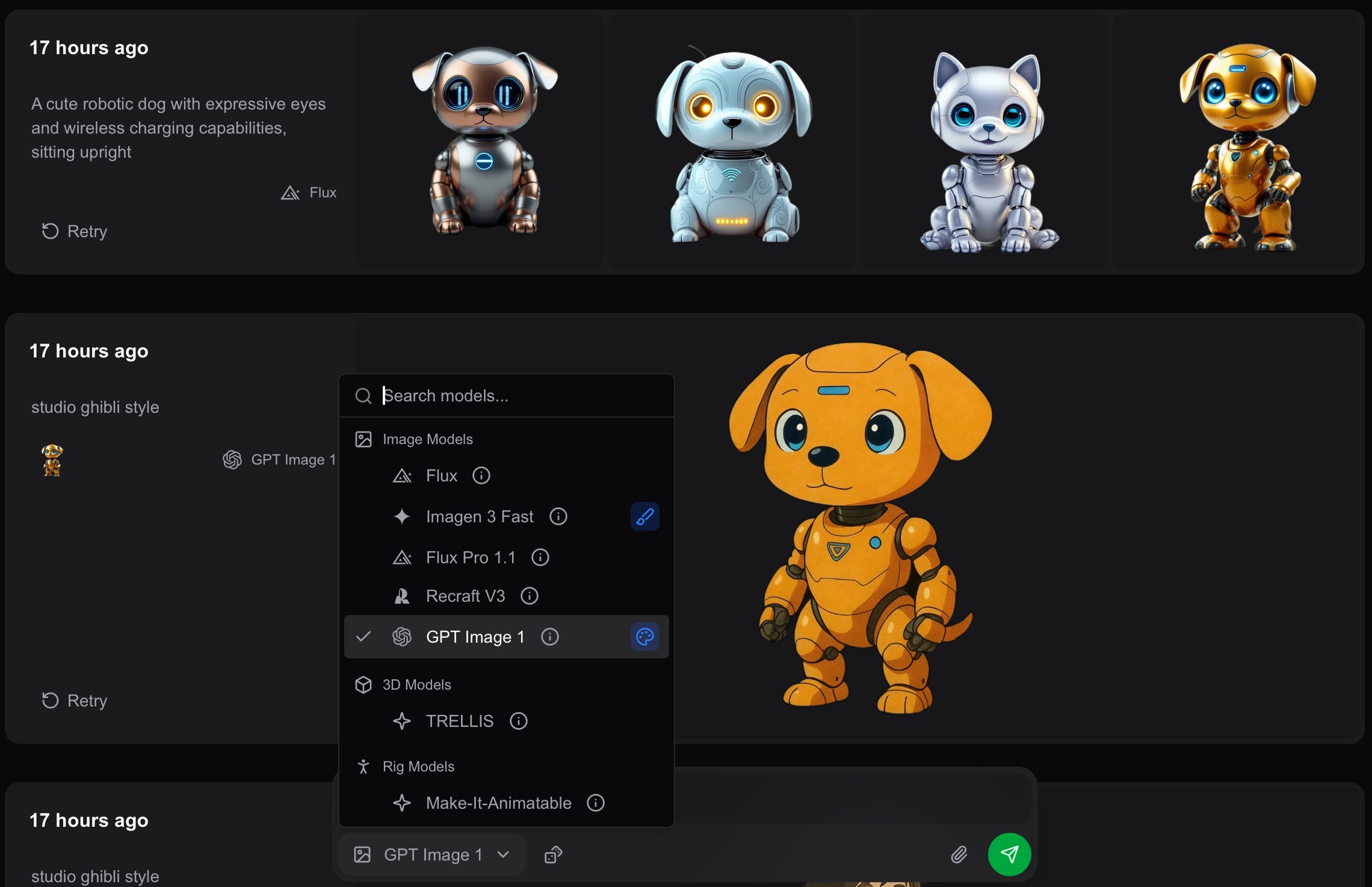Click the brush icon on Imagen 3 Fast
Screen dimensions: 1372x887
pyautogui.click(x=644, y=516)
